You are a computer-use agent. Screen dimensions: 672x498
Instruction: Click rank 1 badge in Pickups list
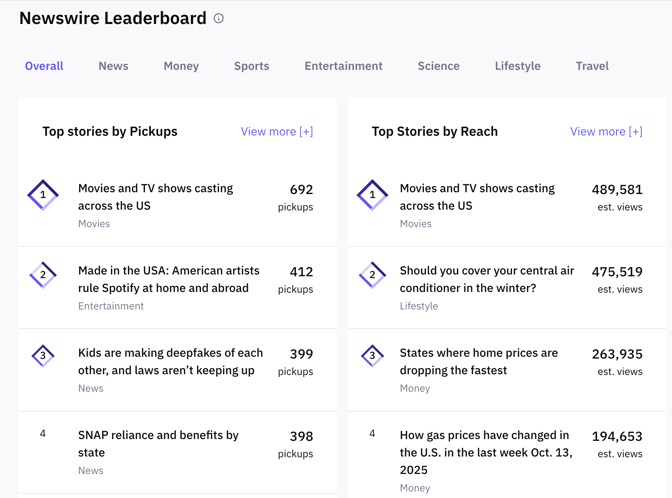[x=43, y=195]
